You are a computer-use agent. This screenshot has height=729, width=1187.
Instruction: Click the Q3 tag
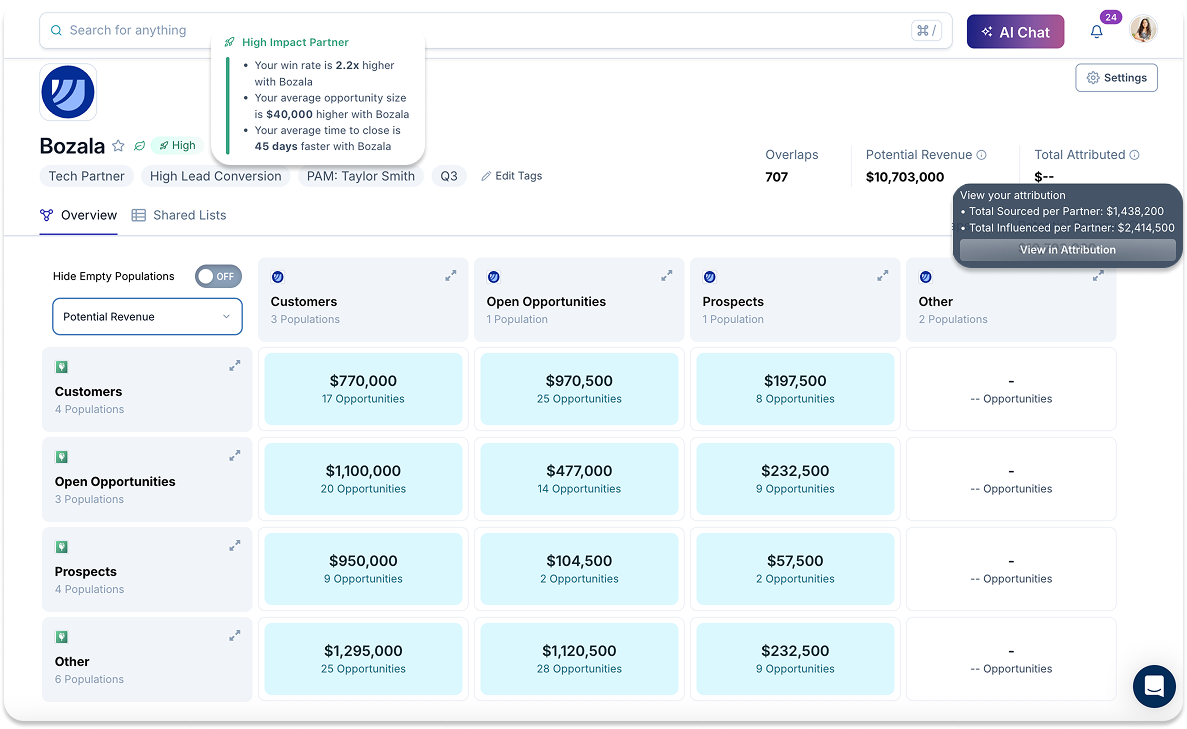tap(449, 176)
